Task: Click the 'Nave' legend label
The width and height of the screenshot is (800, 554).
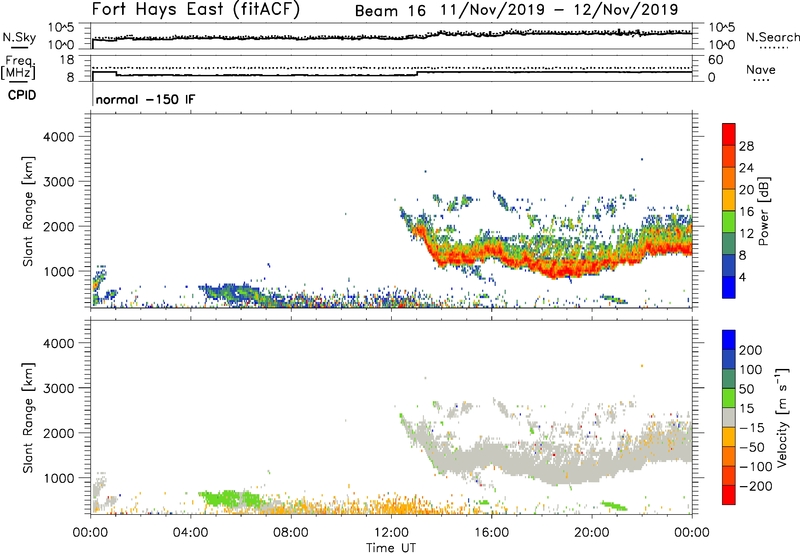Action: click(x=761, y=70)
